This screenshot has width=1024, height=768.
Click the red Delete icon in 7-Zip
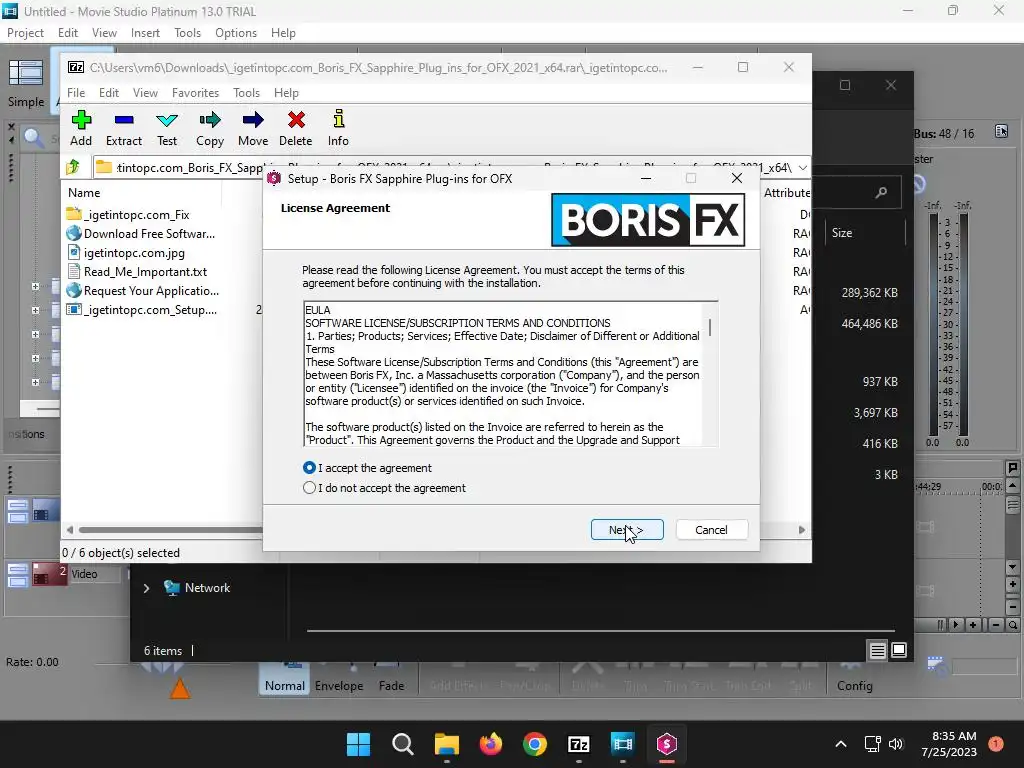pos(296,128)
